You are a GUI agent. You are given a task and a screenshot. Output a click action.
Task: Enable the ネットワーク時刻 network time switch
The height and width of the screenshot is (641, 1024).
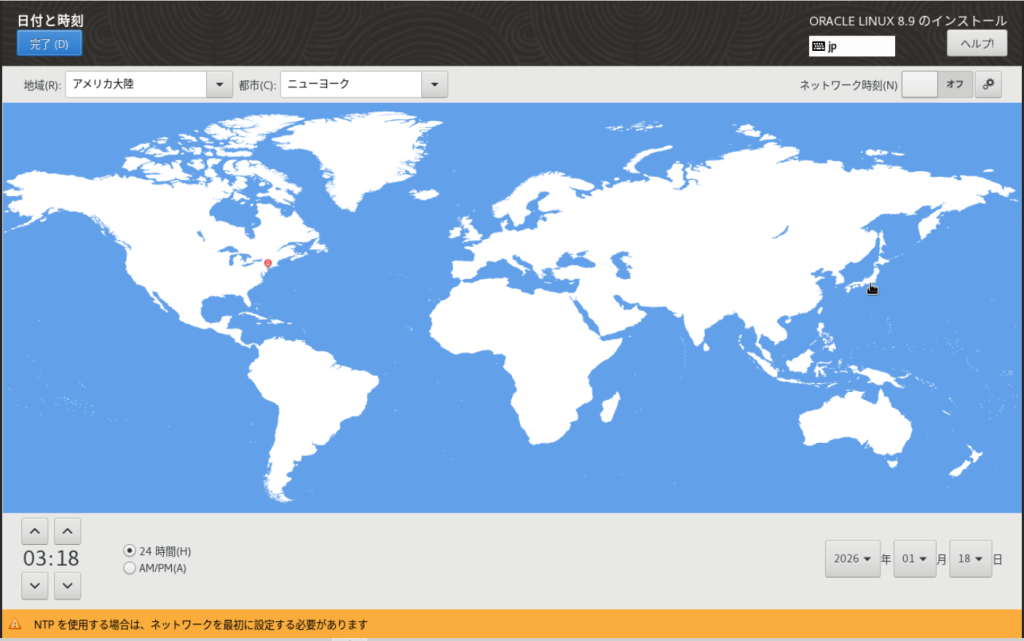pos(921,84)
